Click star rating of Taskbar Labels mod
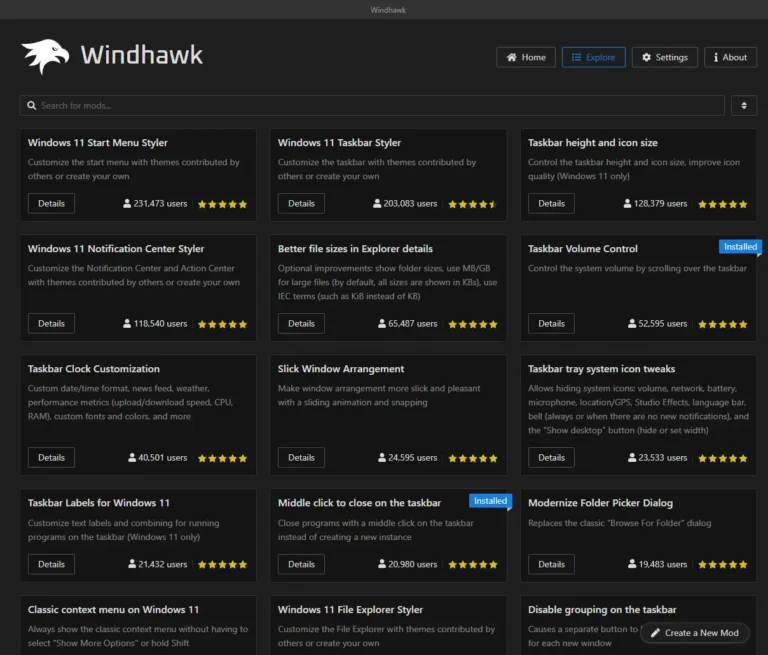The width and height of the screenshot is (768, 655). click(222, 564)
